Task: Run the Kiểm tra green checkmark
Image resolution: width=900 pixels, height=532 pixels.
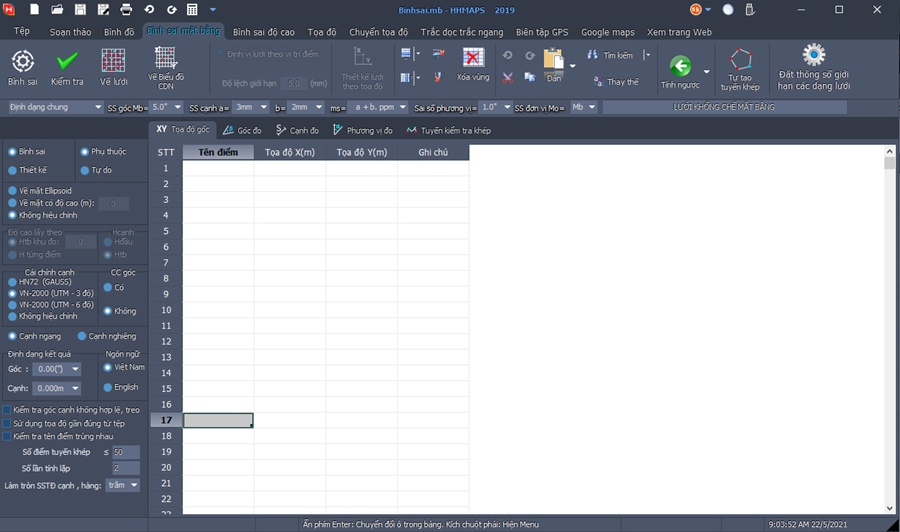Action: (67, 62)
